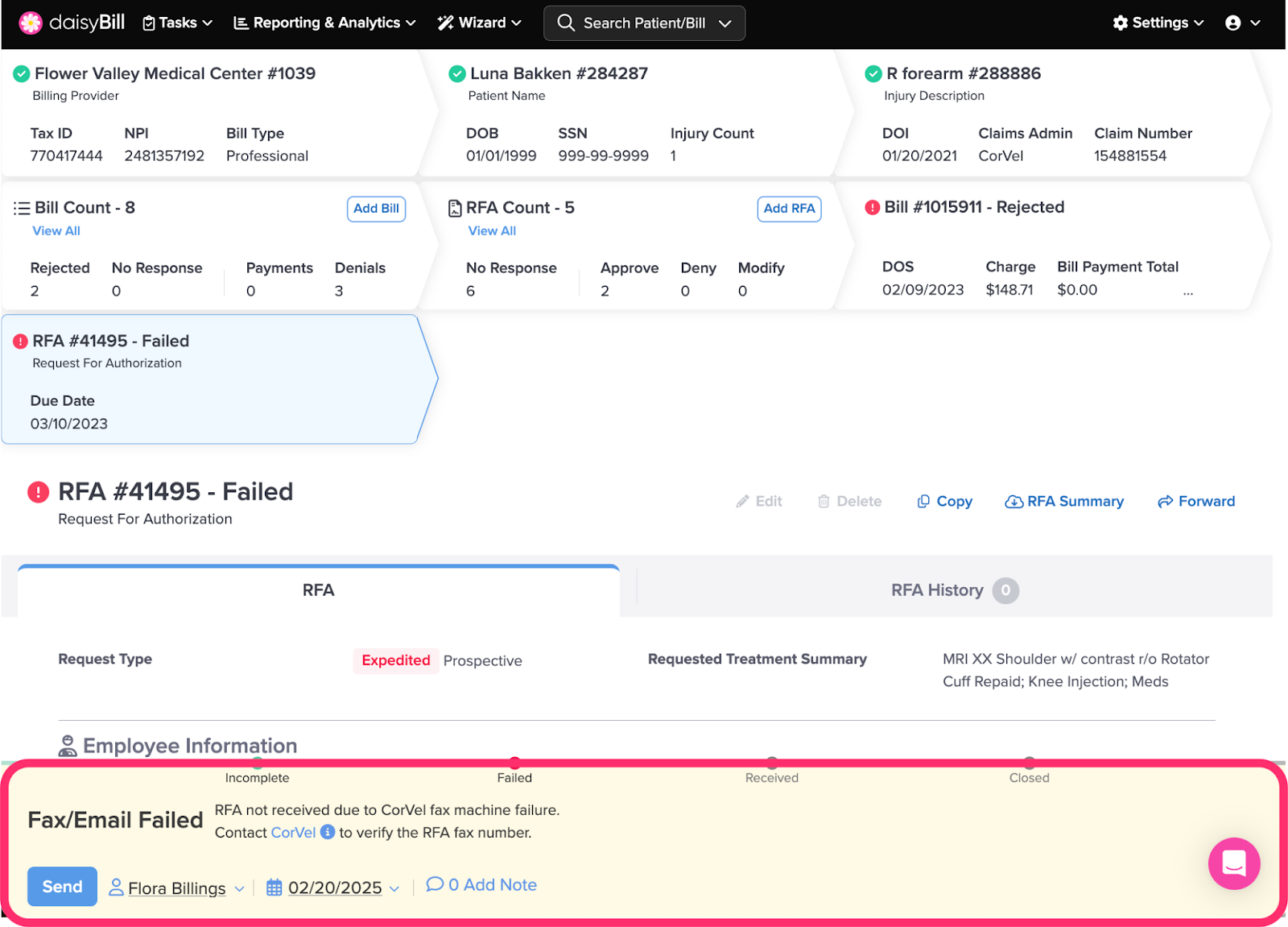
Task: Click the blue Send button
Action: tap(62, 886)
